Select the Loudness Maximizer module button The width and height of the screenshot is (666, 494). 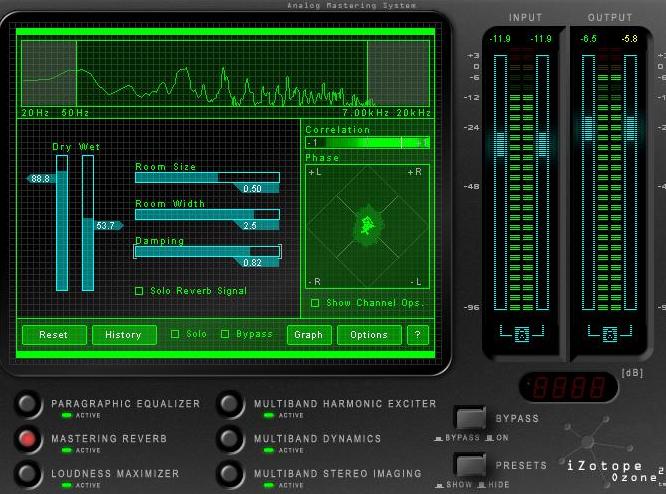click(31, 473)
